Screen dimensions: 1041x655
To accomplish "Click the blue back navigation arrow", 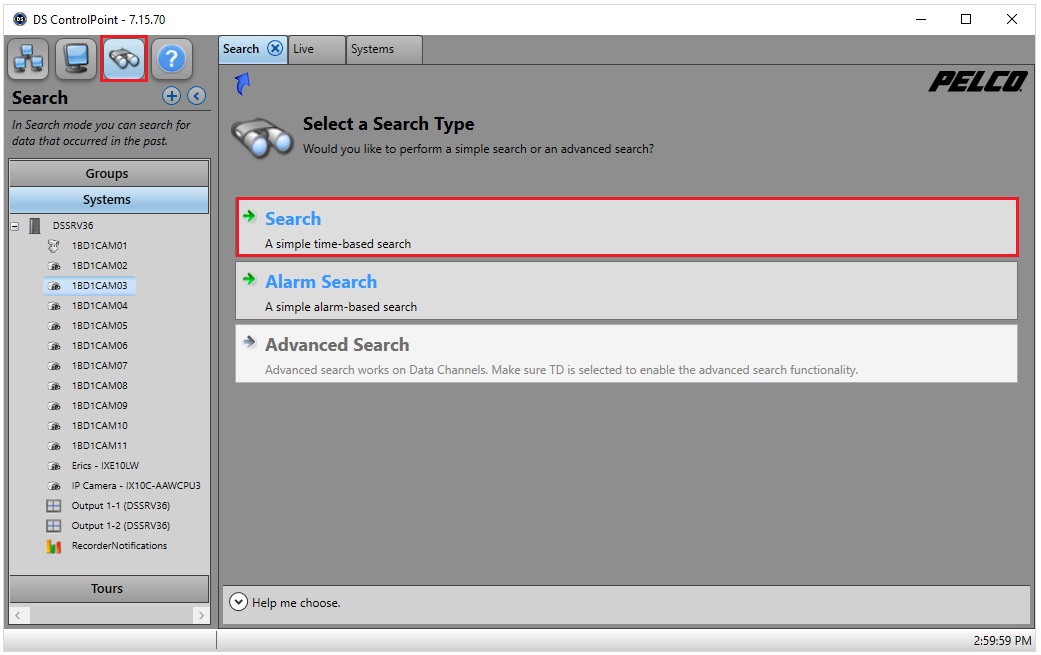I will [x=239, y=83].
